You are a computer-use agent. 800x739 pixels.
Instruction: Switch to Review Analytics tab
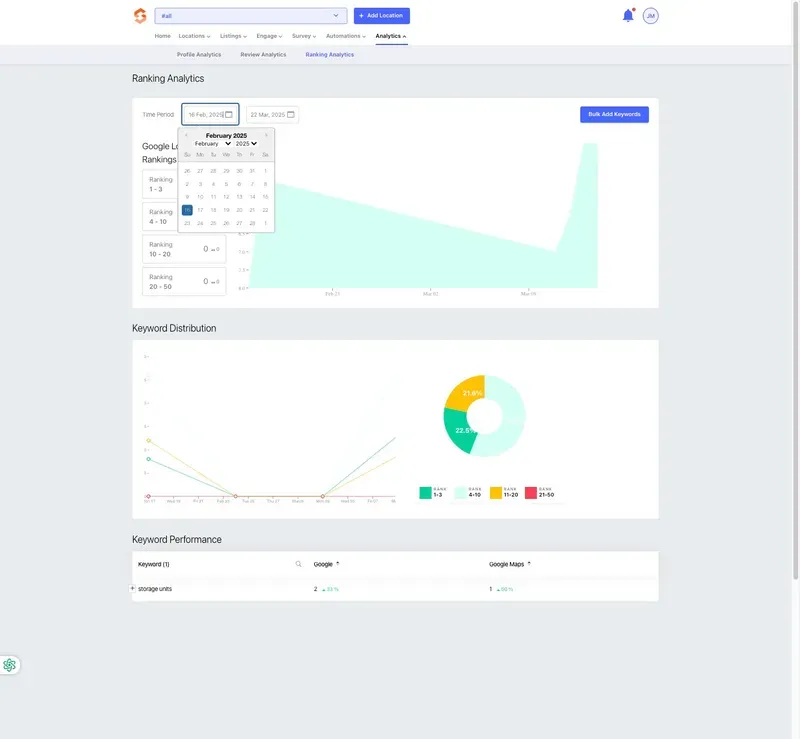[263, 55]
